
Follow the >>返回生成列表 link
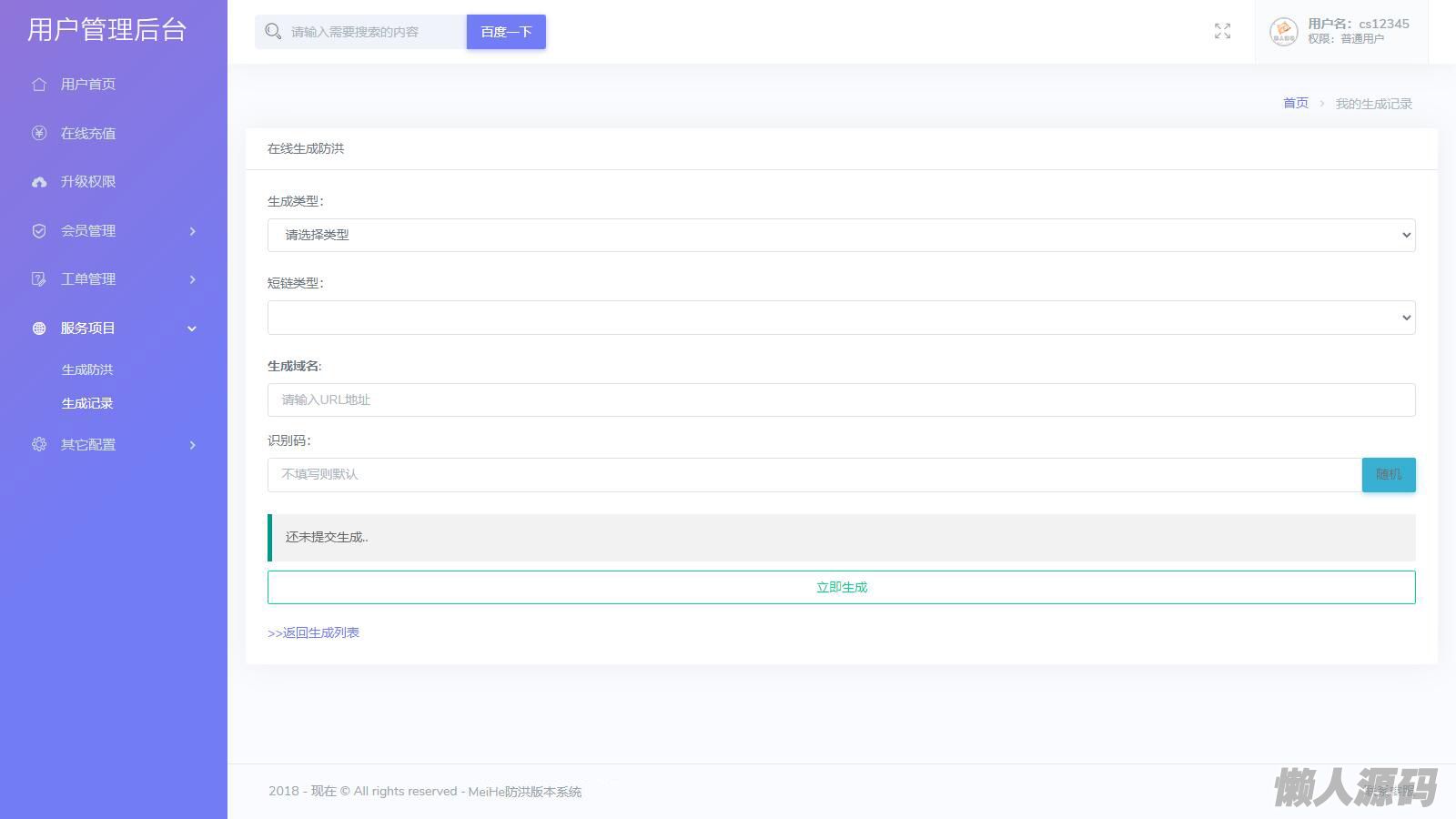(314, 633)
